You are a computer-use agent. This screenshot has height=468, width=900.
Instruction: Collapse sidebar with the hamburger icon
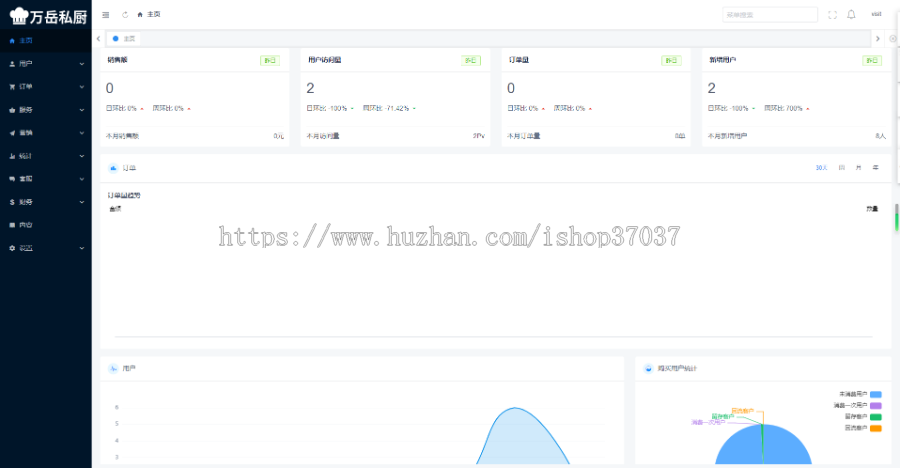106,15
